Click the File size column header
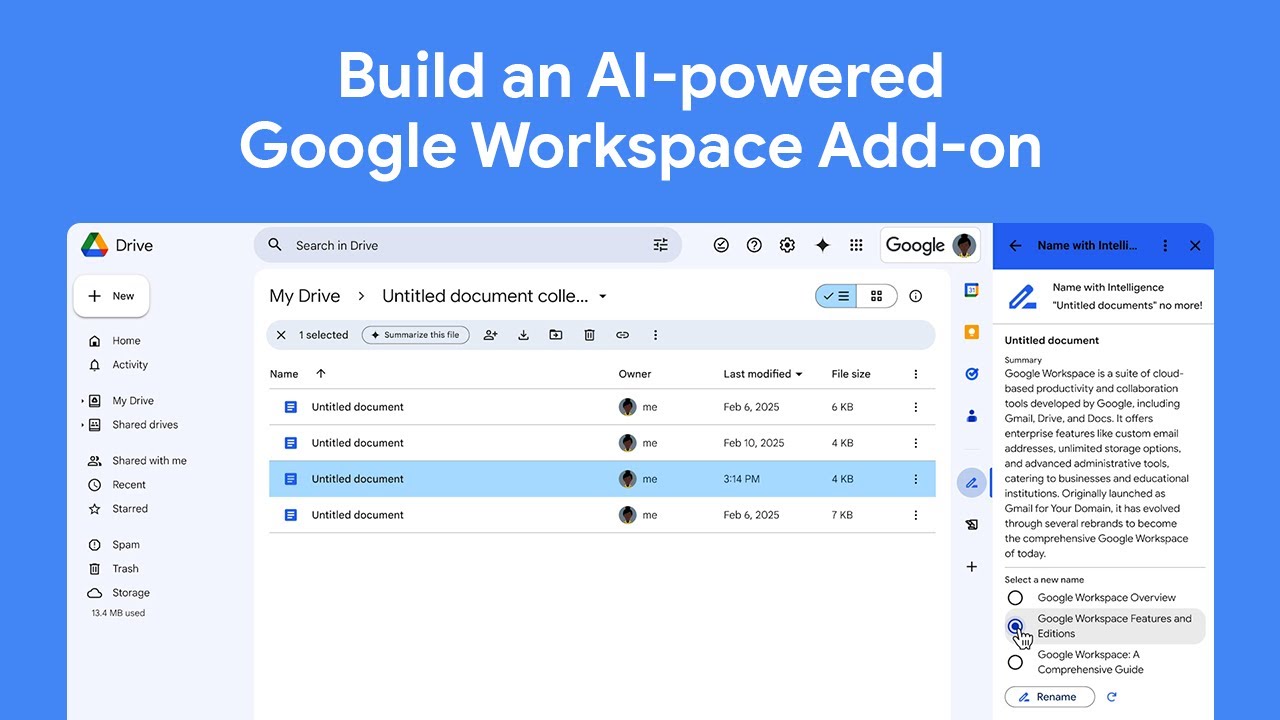 [x=851, y=374]
